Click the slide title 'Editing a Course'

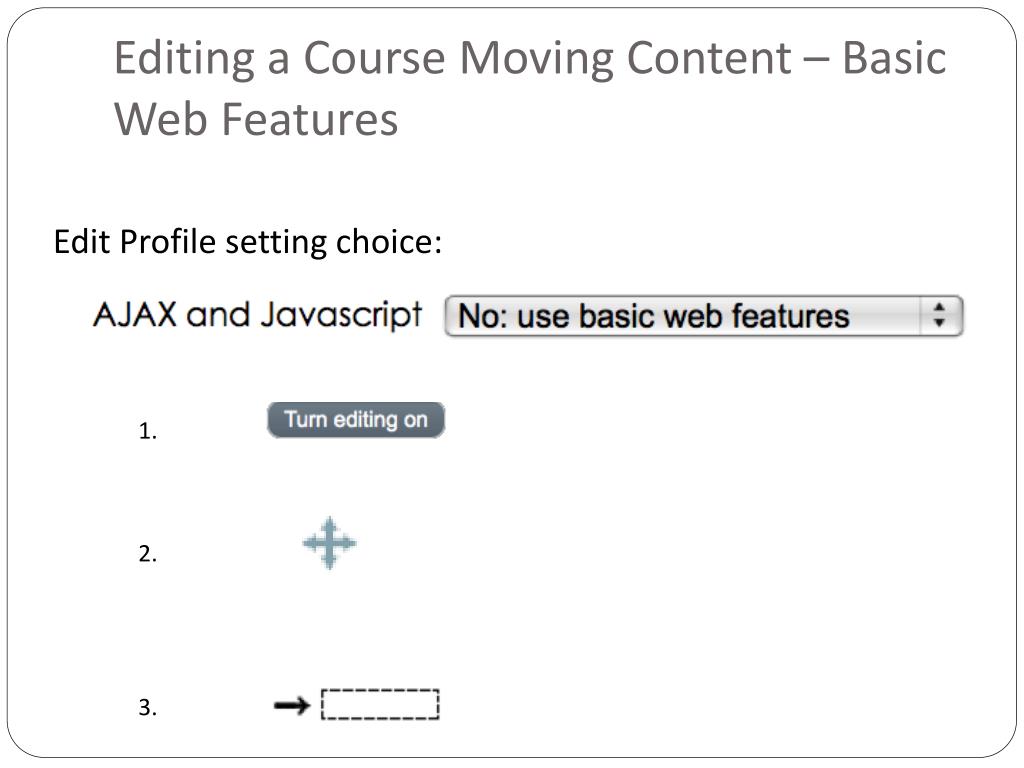coord(278,58)
